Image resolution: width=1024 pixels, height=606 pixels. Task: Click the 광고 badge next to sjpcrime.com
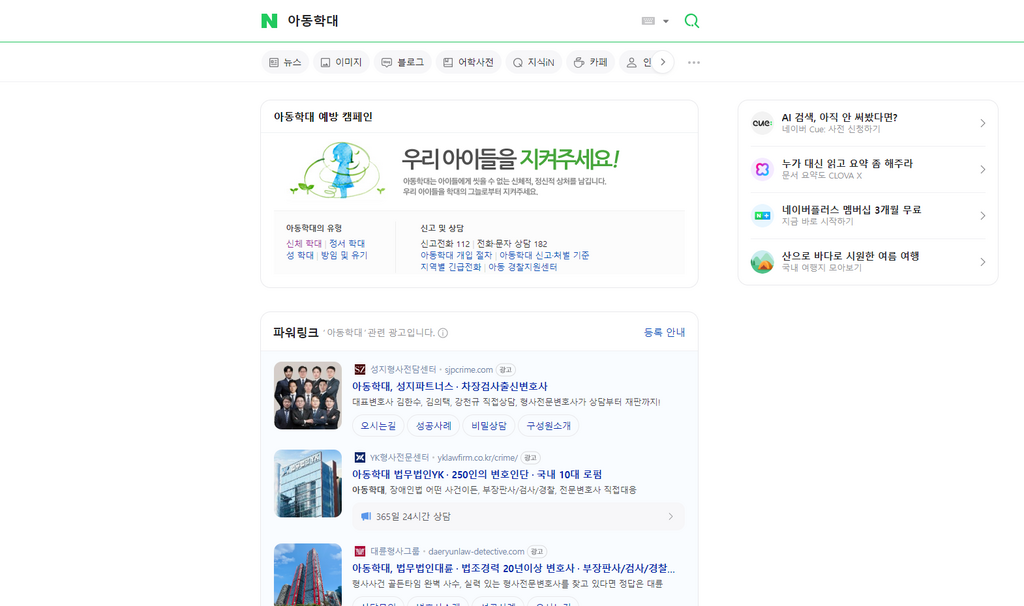click(x=505, y=370)
